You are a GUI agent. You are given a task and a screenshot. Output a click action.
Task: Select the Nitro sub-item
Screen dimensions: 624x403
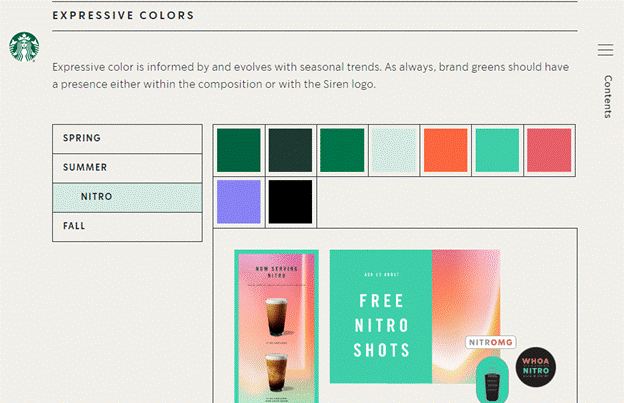[x=127, y=197]
